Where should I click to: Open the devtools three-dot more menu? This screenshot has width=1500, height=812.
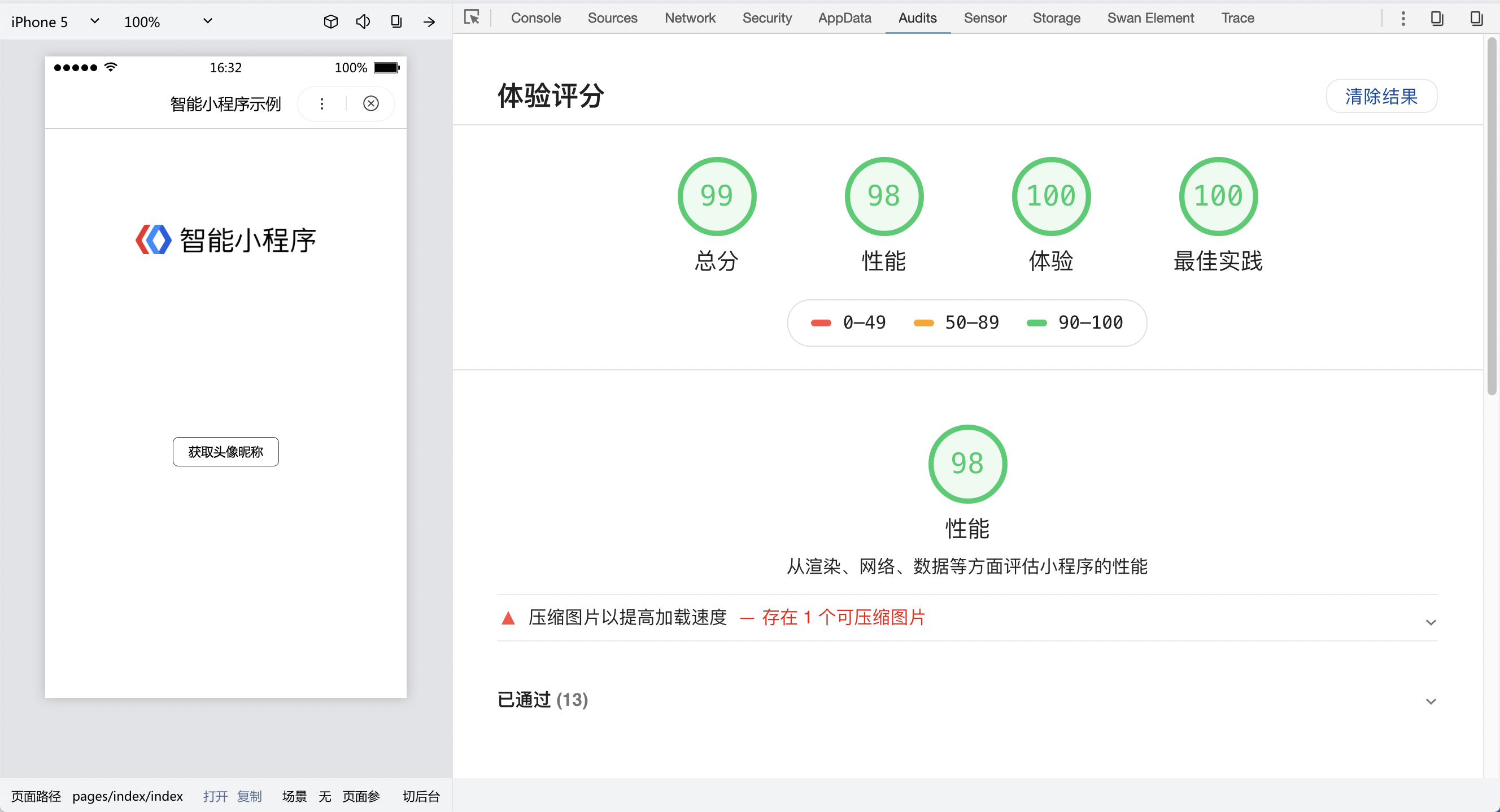click(1403, 19)
